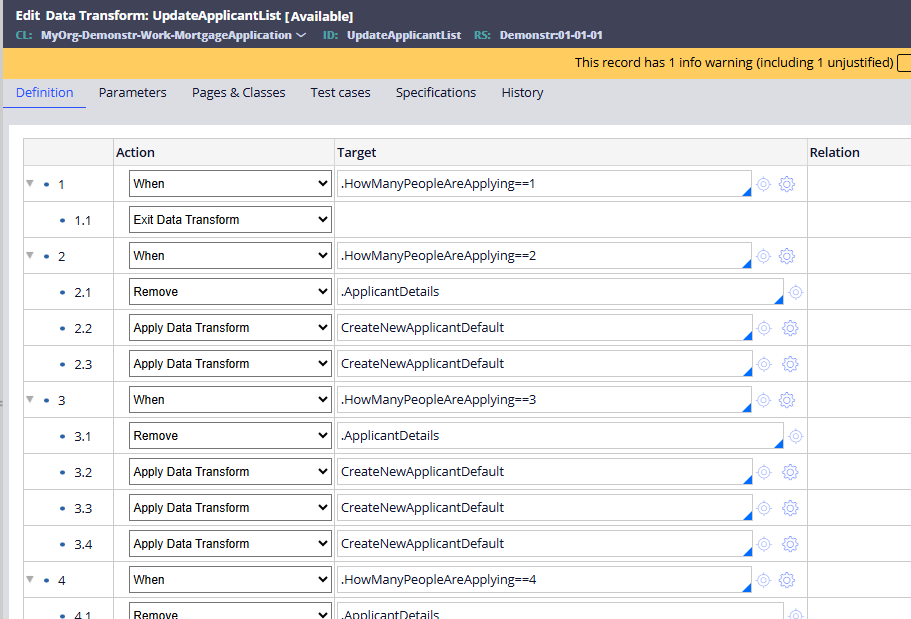This screenshot has width=911, height=619.
Task: Open gear settings for row 3 When condition
Action: (x=787, y=399)
